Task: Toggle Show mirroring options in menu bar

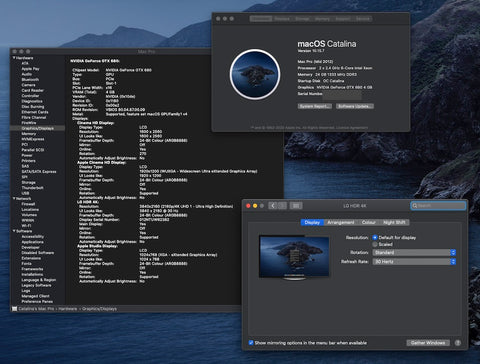Action: pyautogui.click(x=251, y=343)
